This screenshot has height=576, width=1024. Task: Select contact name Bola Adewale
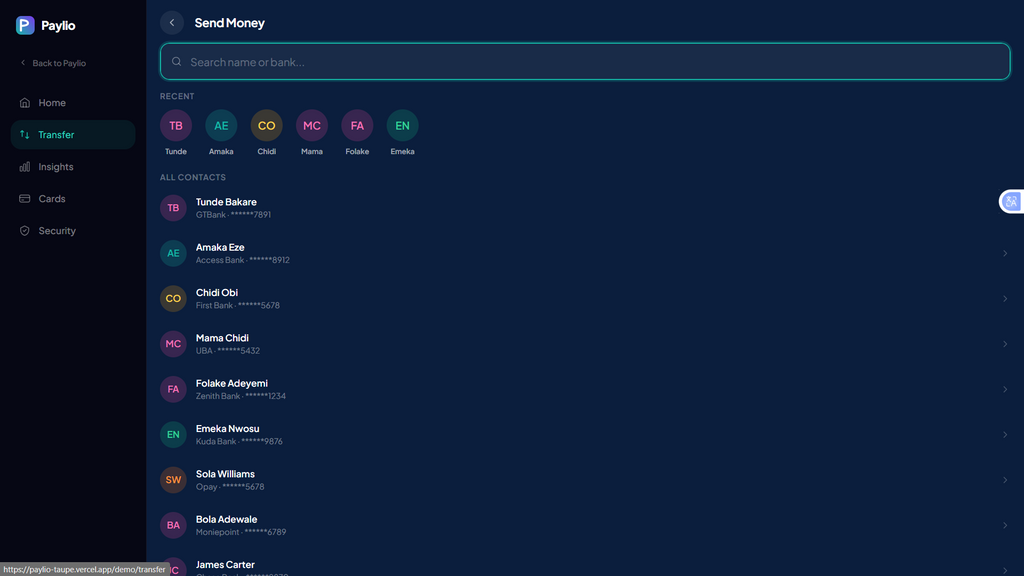(227, 519)
